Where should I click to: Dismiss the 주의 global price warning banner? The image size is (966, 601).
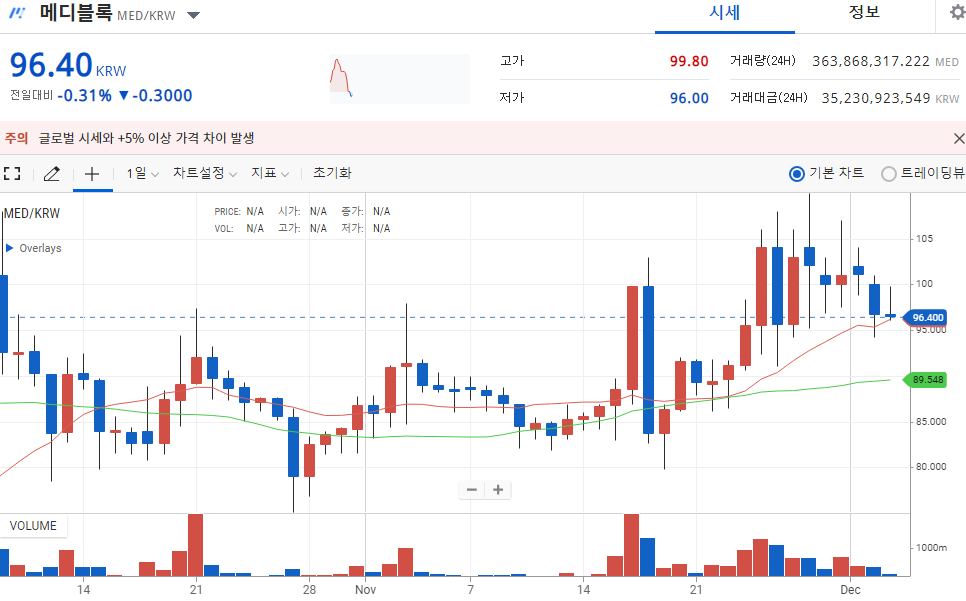click(959, 139)
